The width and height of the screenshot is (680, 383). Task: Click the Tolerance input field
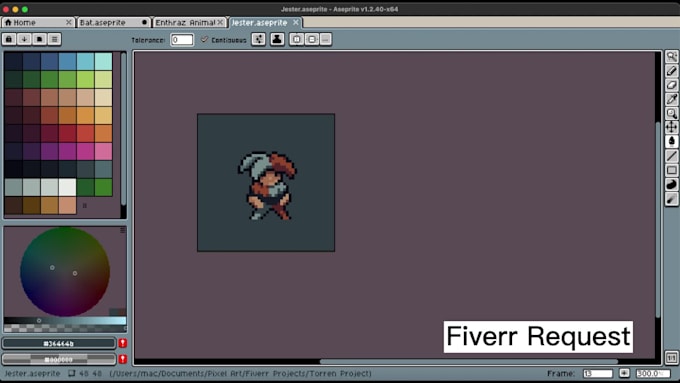coord(182,39)
